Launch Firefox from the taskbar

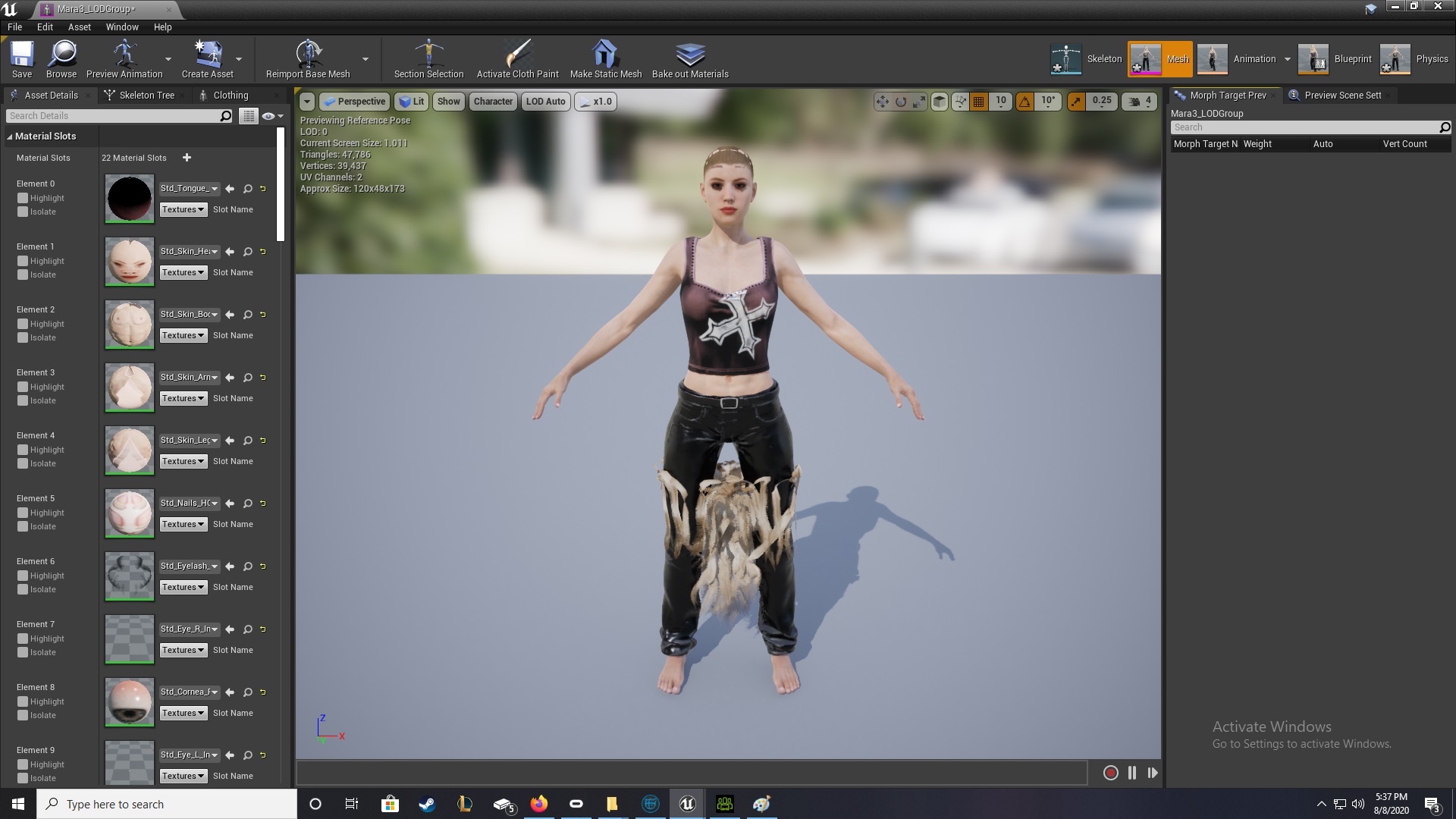point(539,804)
